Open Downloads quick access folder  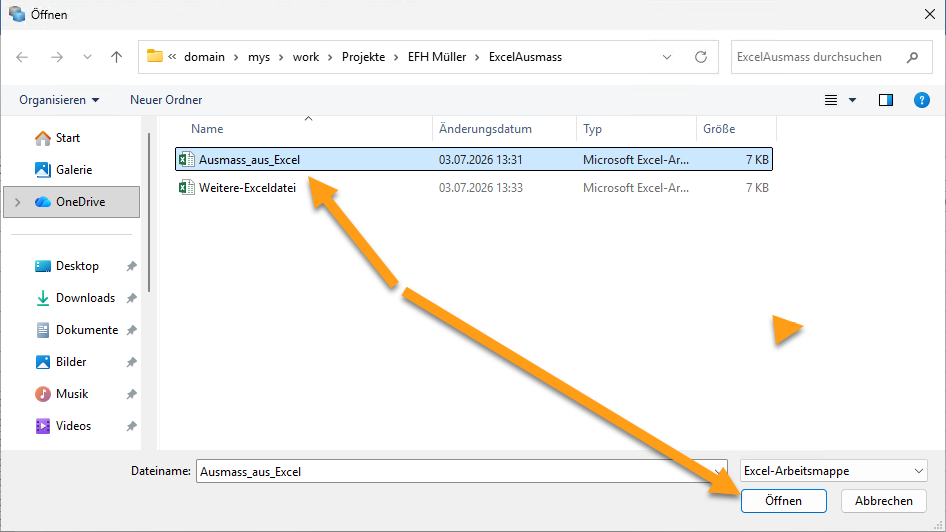[x=75, y=298]
